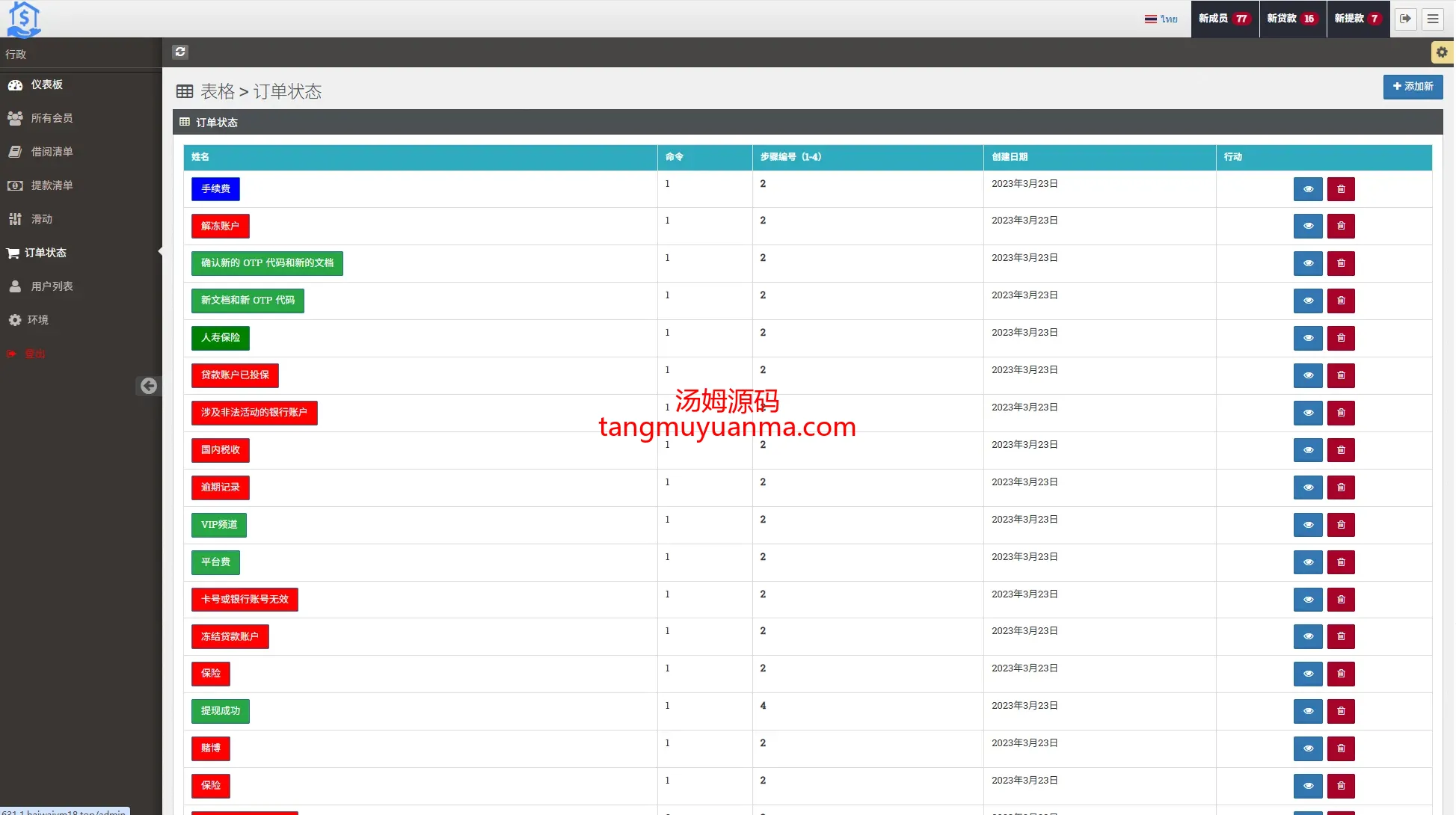
Task: Click the blue 手续费 status label
Action: (215, 189)
